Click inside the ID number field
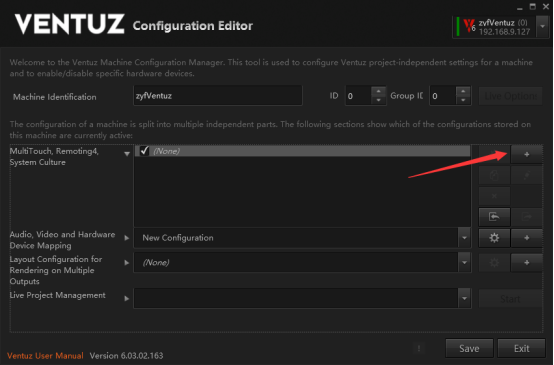 point(358,96)
